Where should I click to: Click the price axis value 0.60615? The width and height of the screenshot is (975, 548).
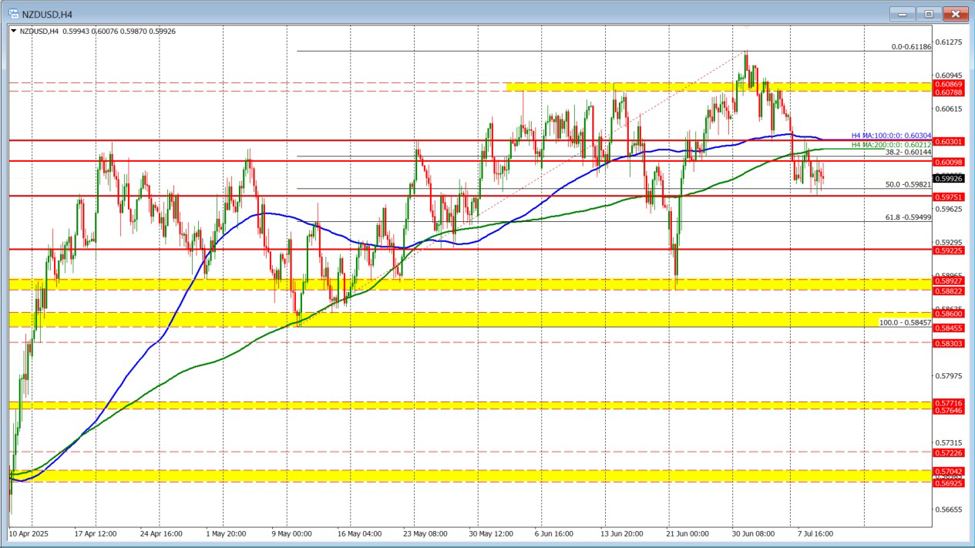click(x=950, y=109)
